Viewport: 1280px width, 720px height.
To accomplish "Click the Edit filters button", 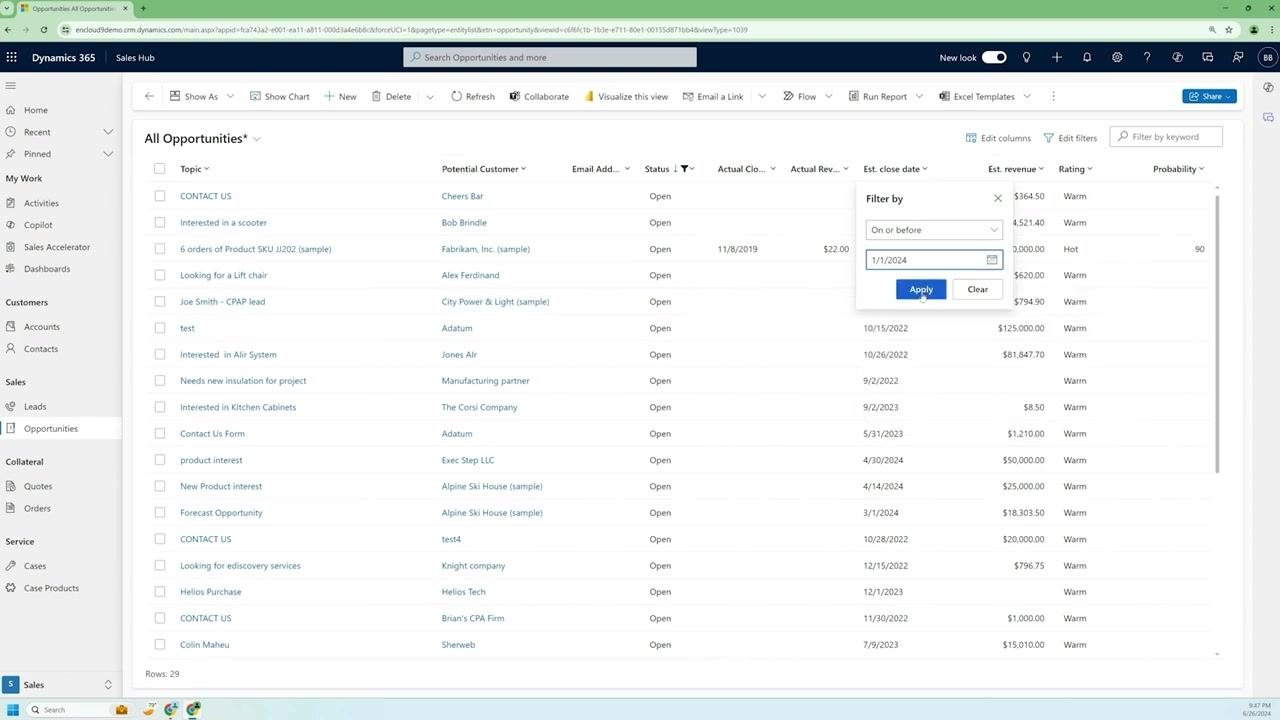I will [1070, 137].
